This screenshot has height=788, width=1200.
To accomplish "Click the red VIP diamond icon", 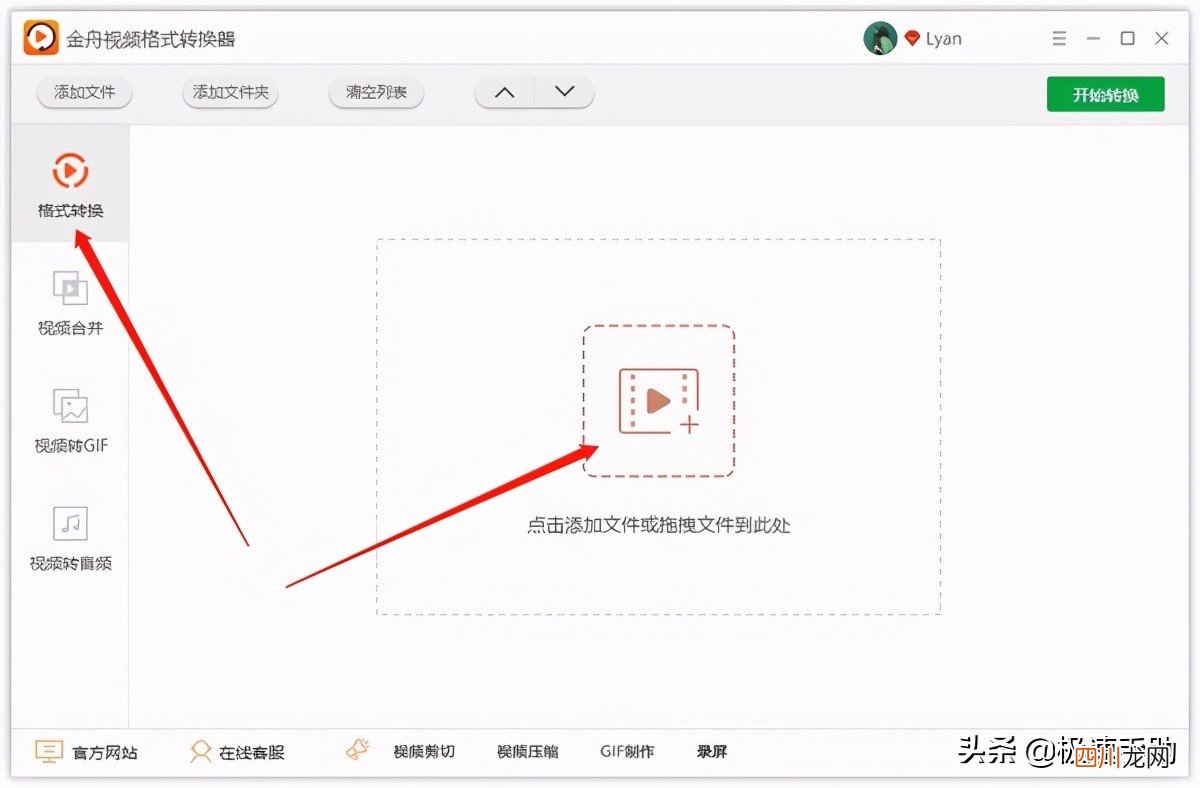I will tap(911, 38).
